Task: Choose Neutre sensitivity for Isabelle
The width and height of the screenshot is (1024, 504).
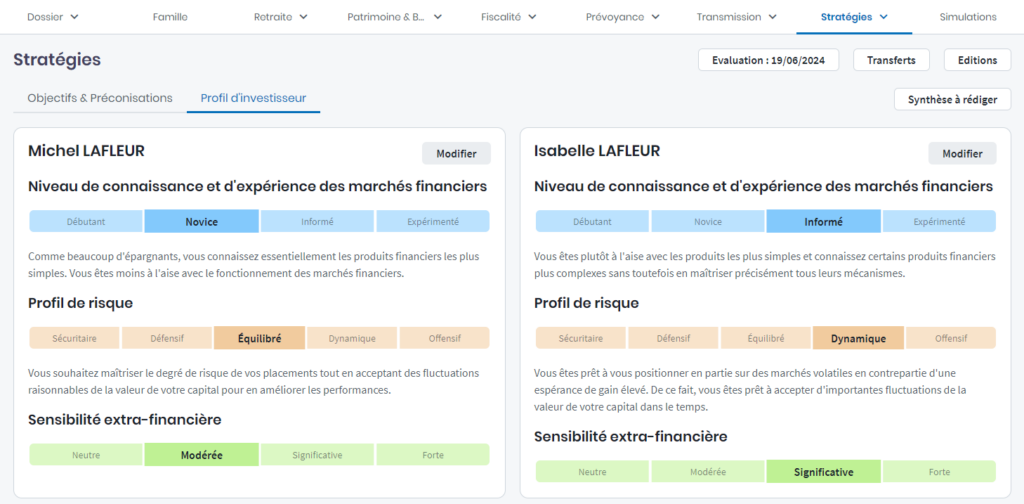Action: click(592, 472)
